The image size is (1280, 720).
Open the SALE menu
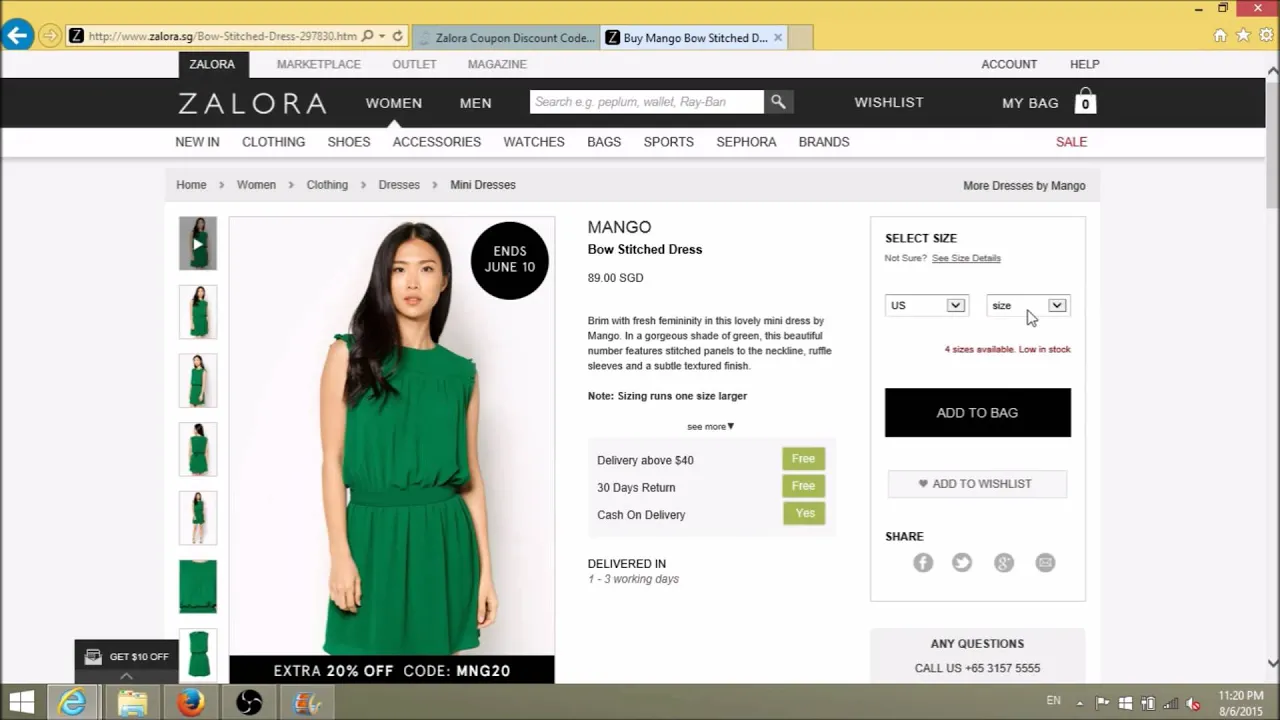(x=1071, y=142)
